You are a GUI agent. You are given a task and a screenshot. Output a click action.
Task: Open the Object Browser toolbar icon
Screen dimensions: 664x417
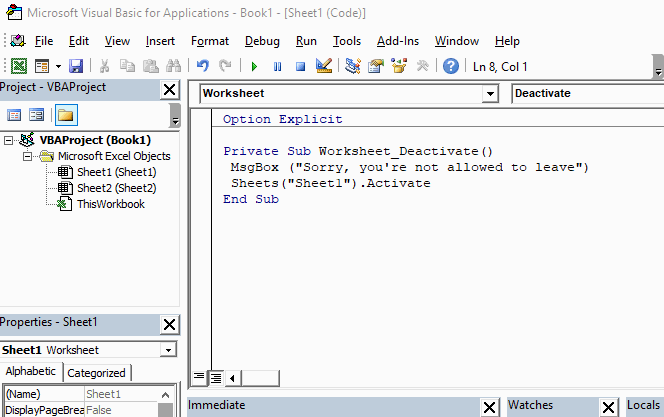[x=399, y=66]
